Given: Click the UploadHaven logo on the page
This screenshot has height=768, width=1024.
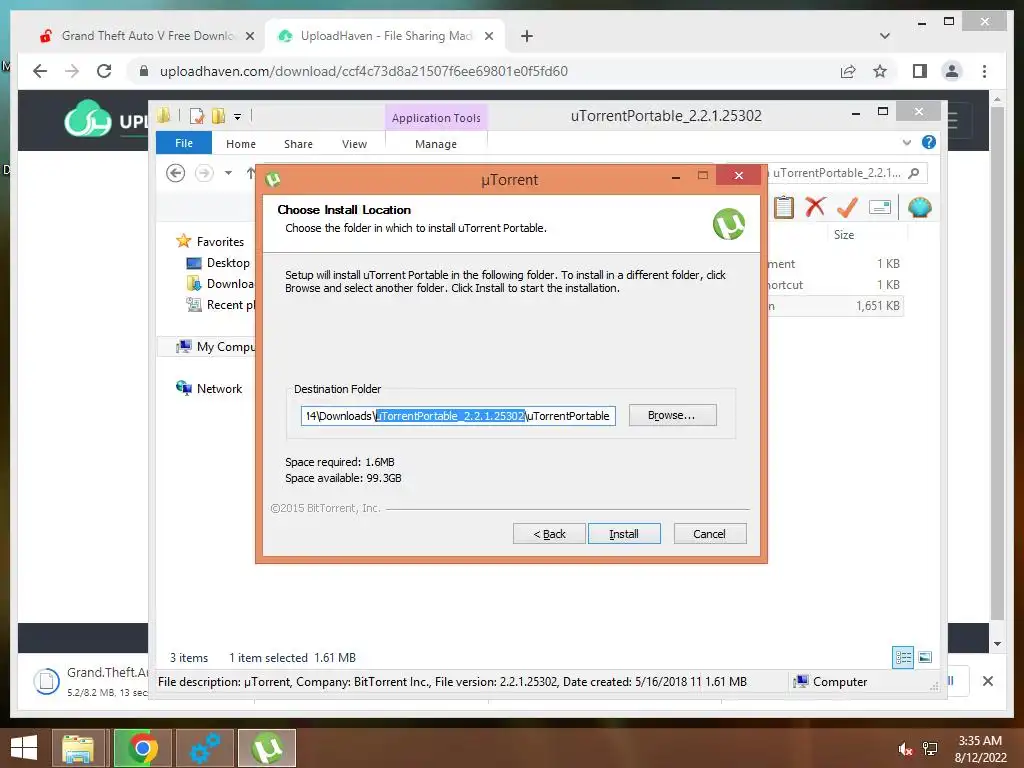Looking at the screenshot, I should [x=106, y=120].
